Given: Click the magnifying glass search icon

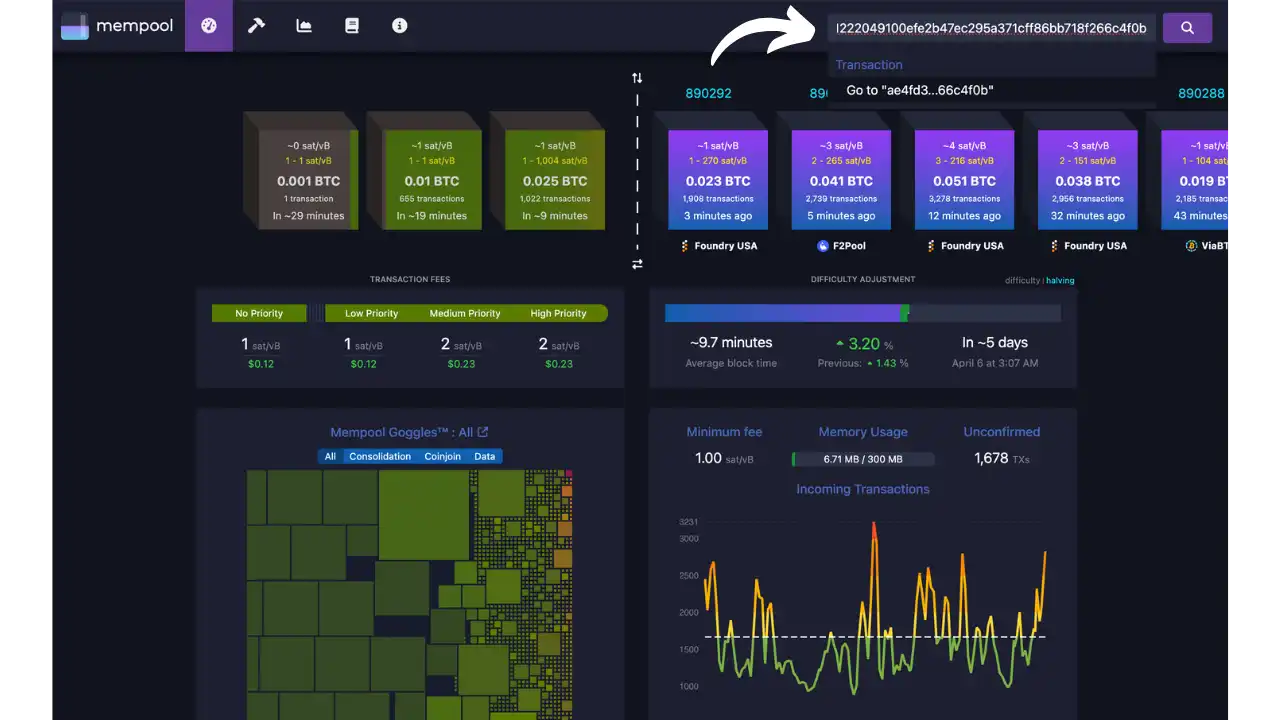Looking at the screenshot, I should [x=1187, y=27].
